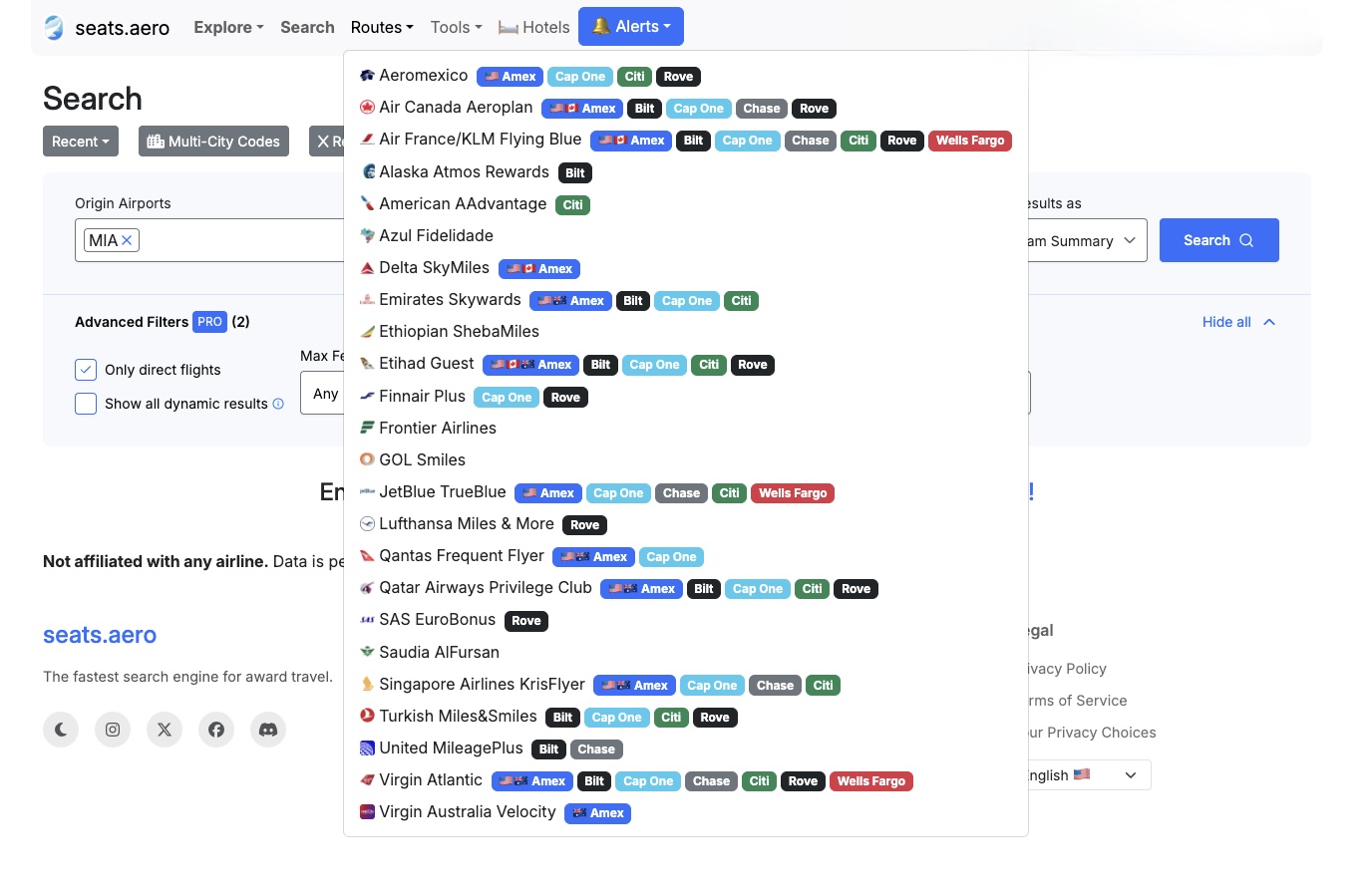Toggle dark mode moon icon
1372x893 pixels.
61,730
